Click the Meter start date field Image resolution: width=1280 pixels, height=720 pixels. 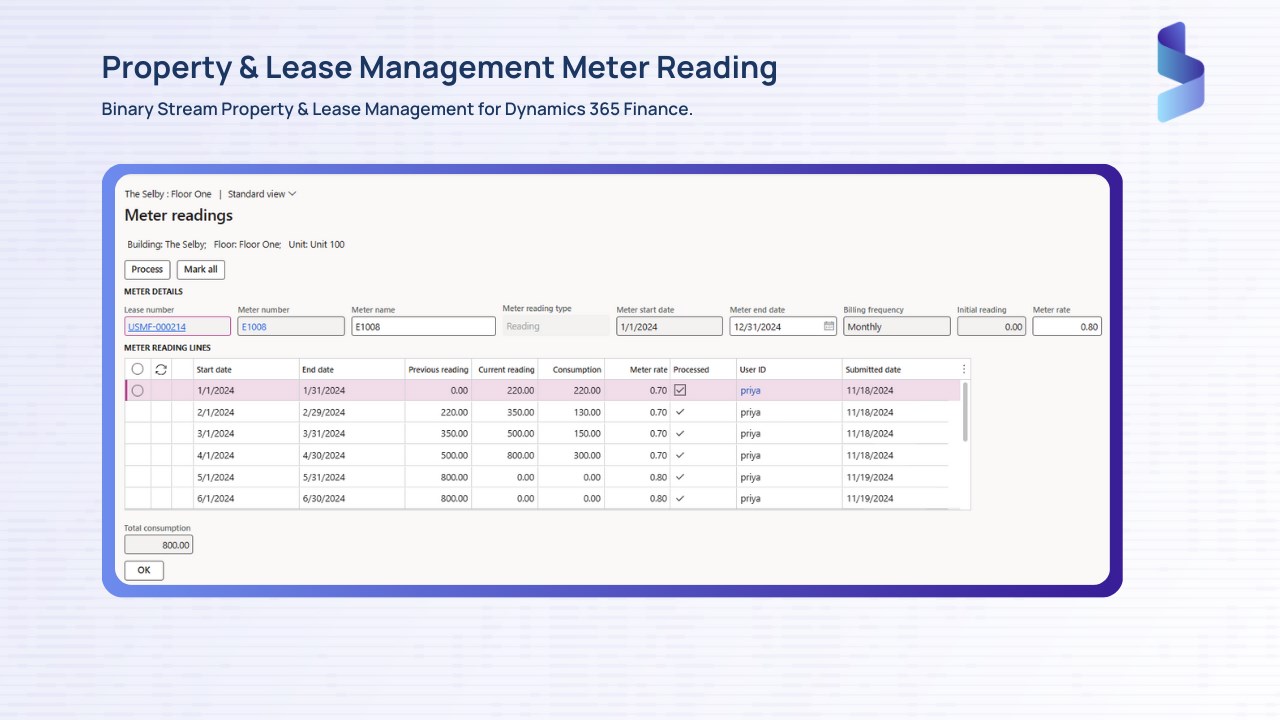(669, 326)
